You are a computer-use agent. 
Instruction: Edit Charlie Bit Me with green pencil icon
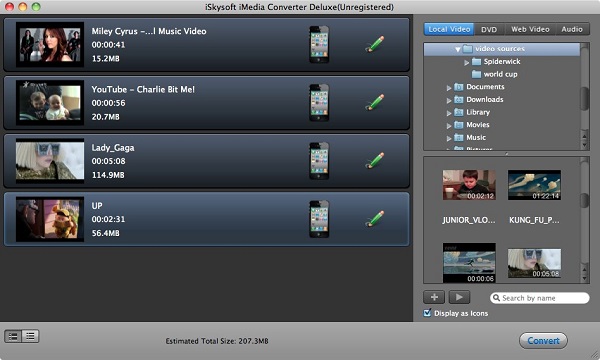point(375,102)
